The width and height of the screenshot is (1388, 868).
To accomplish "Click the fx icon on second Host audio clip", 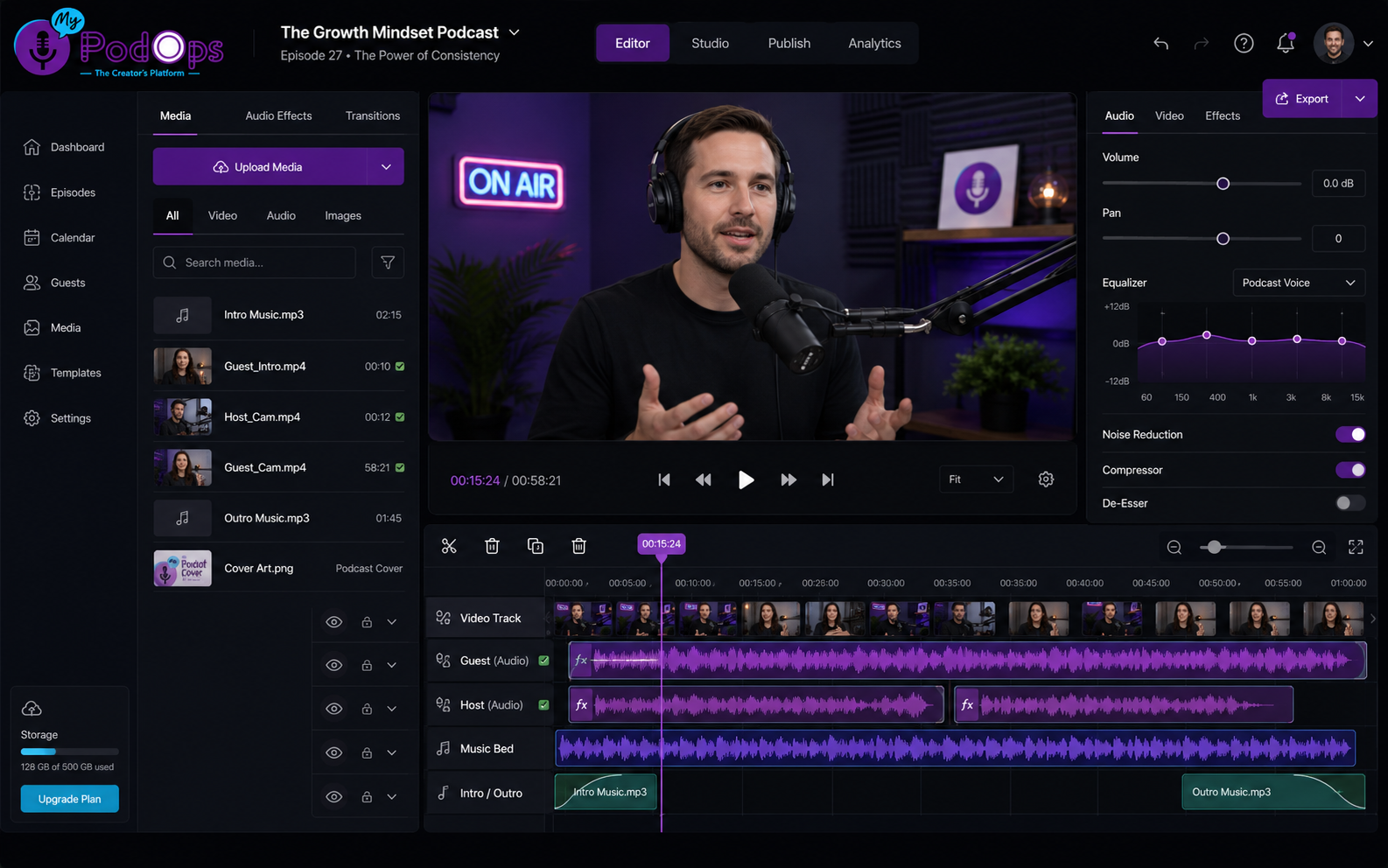I will (x=967, y=704).
